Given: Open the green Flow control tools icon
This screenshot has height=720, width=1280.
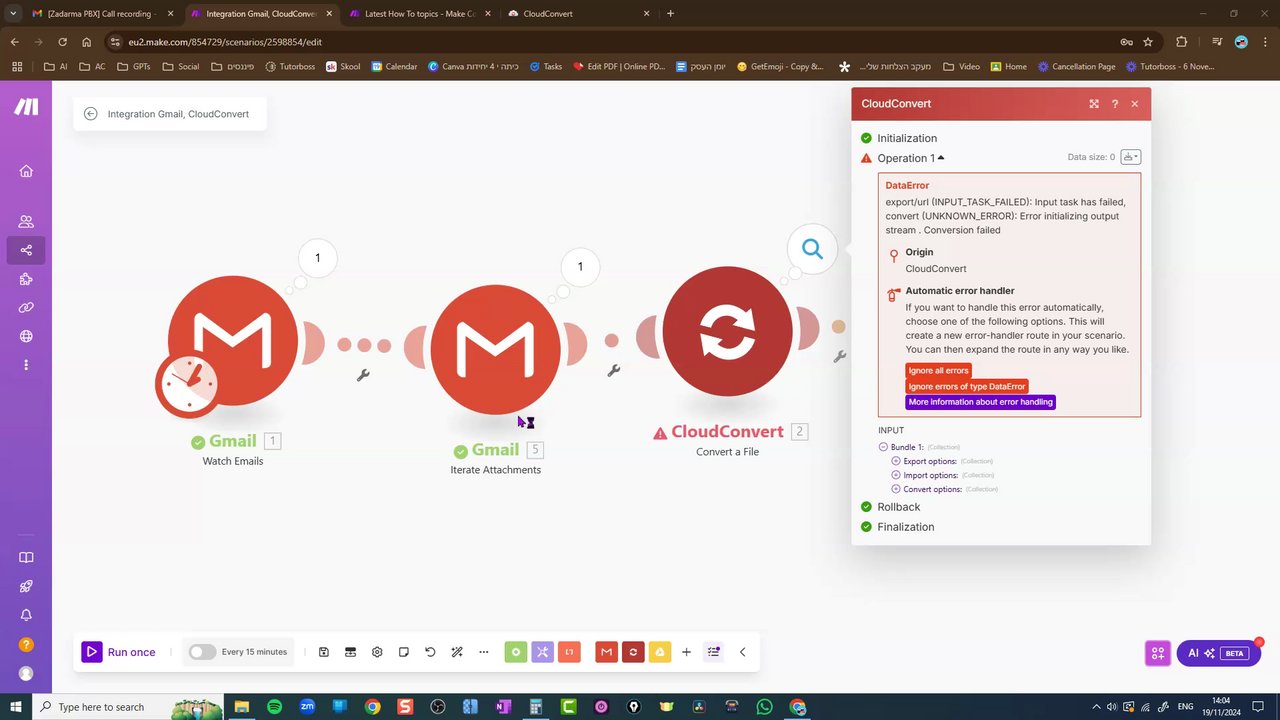Looking at the screenshot, I should tap(516, 652).
